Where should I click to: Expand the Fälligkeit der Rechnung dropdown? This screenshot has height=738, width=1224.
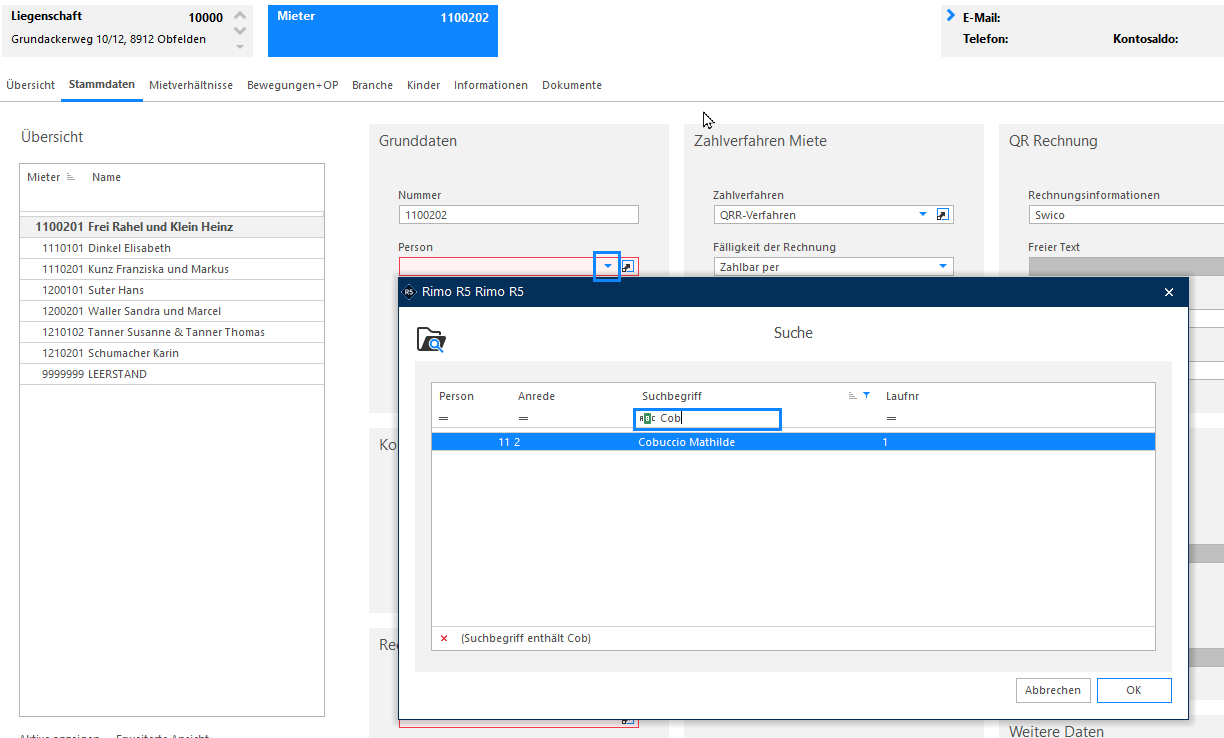point(942,267)
